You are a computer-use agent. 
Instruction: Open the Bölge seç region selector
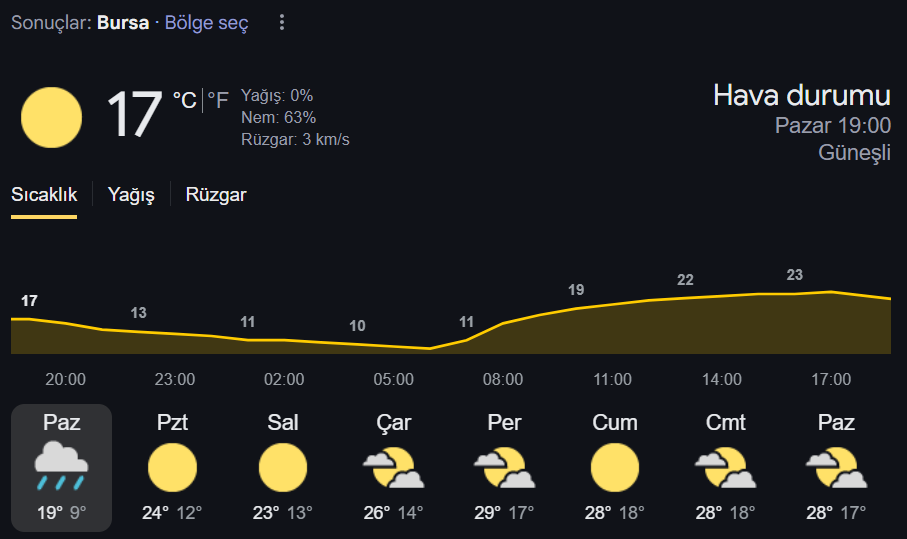pyautogui.click(x=207, y=23)
